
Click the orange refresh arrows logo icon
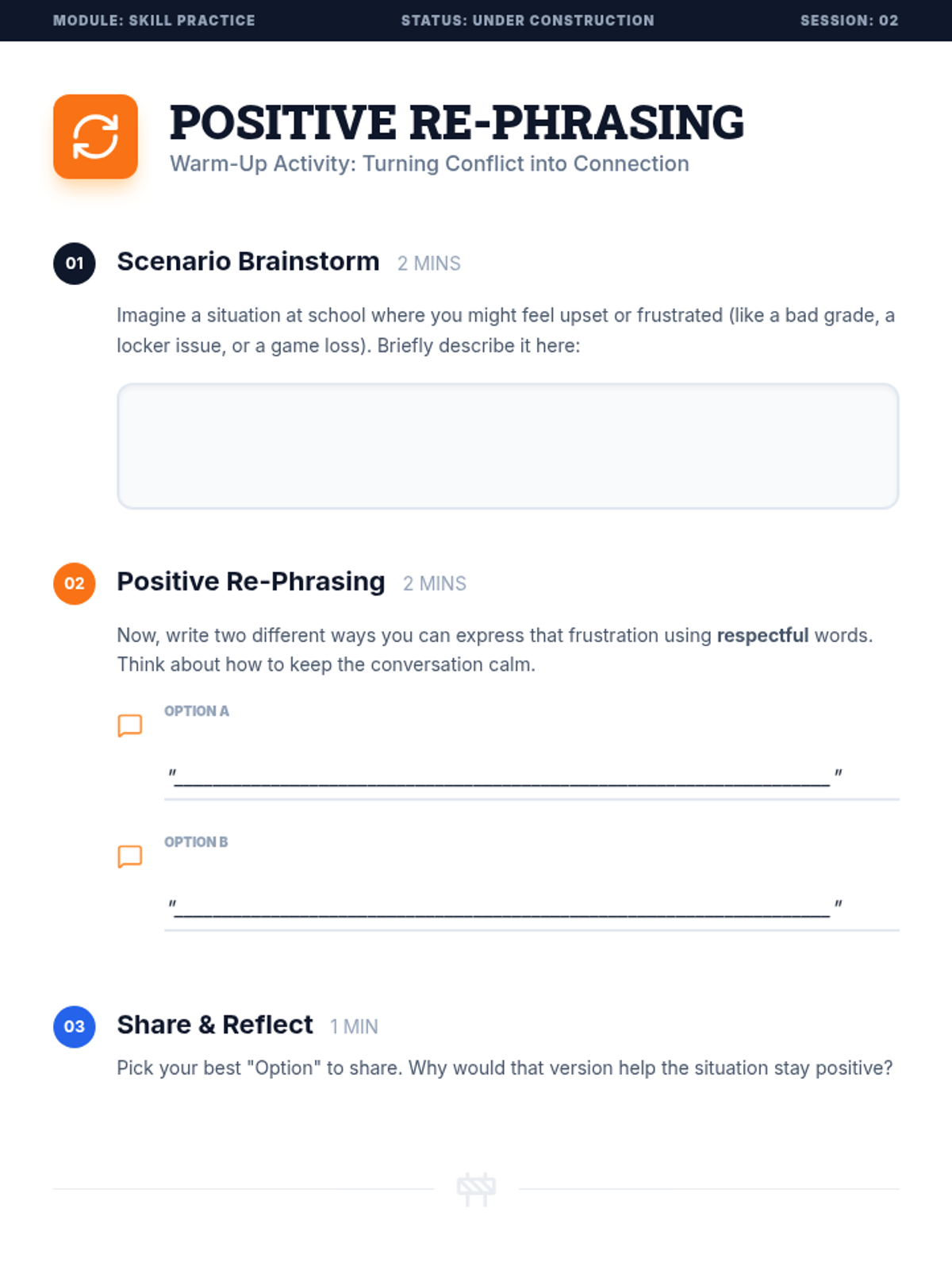pos(95,137)
